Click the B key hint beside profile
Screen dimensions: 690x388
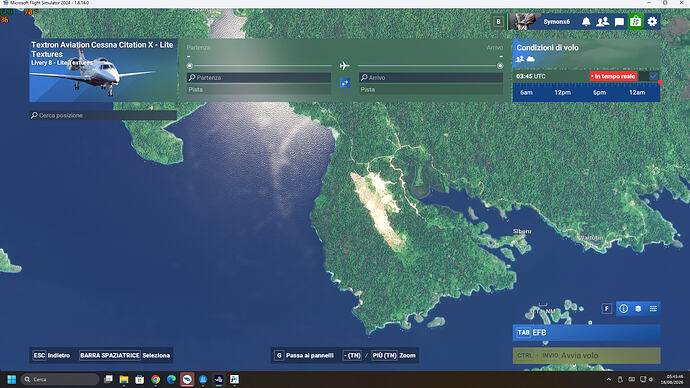[x=498, y=22]
